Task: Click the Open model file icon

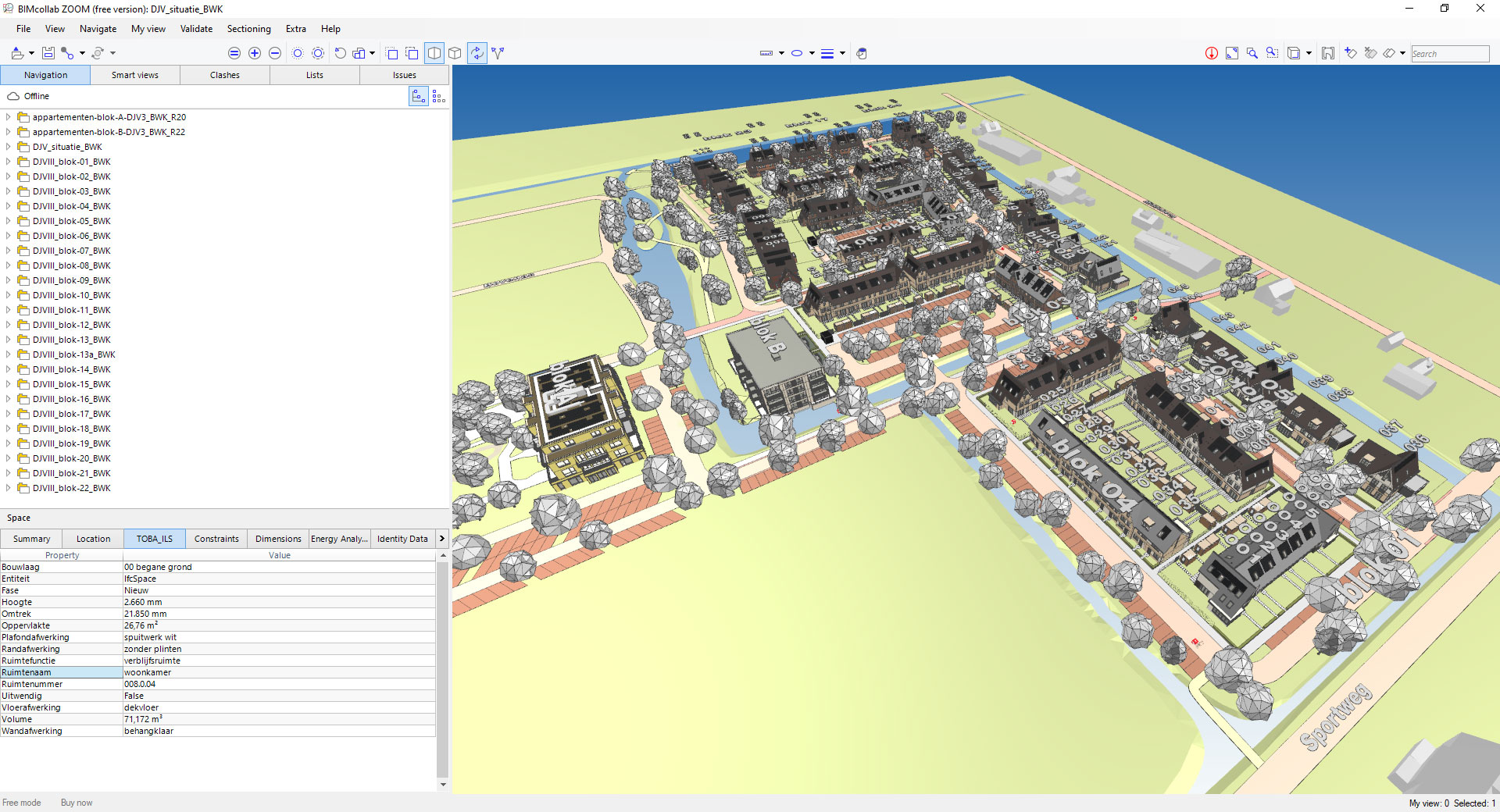Action: tap(17, 53)
